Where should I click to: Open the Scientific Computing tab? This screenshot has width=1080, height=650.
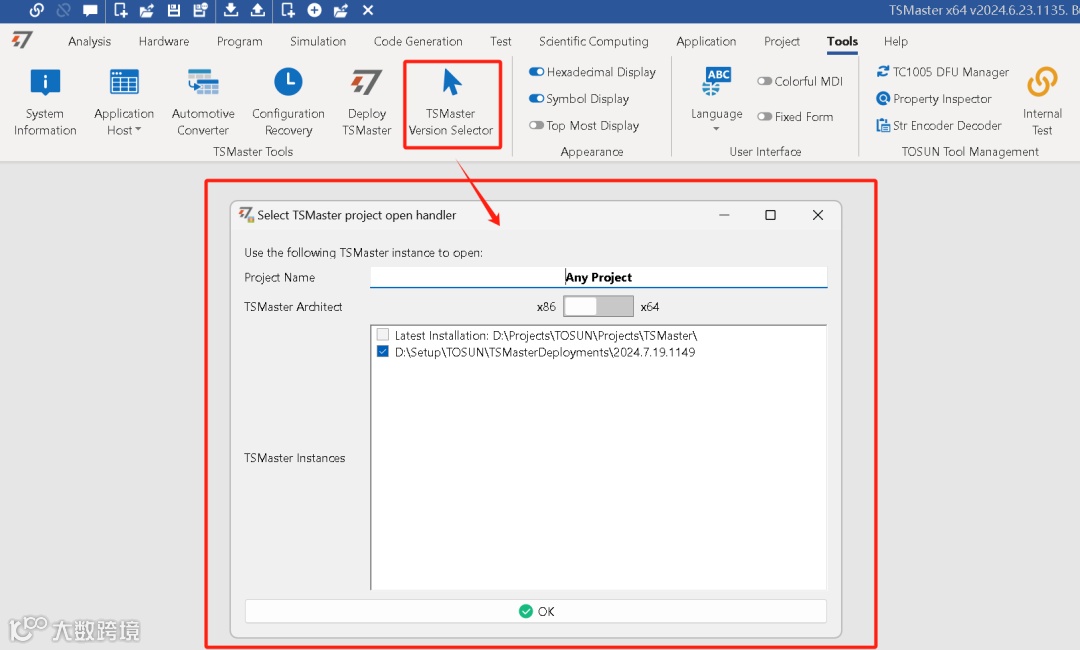coord(594,41)
